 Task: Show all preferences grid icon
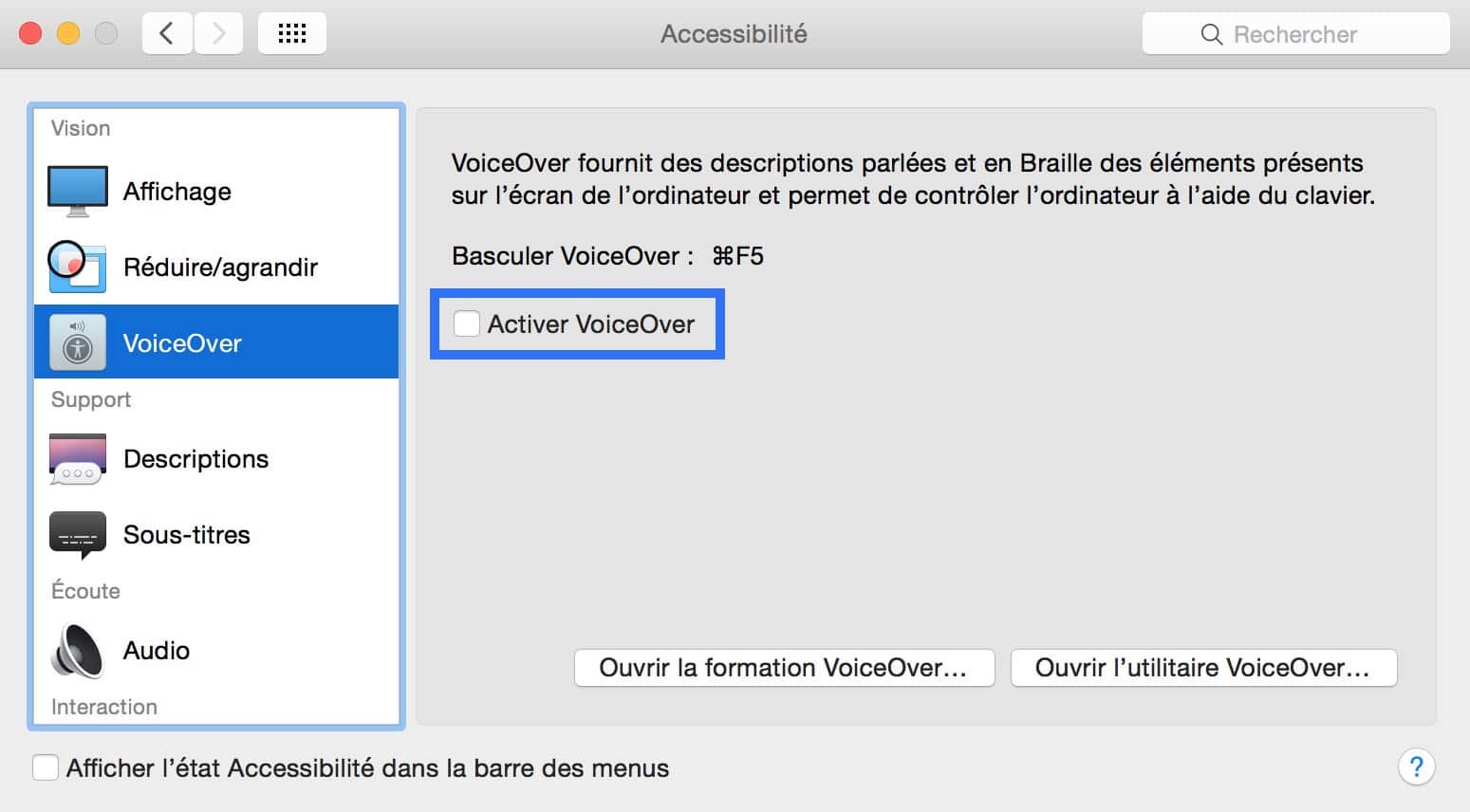tap(292, 34)
